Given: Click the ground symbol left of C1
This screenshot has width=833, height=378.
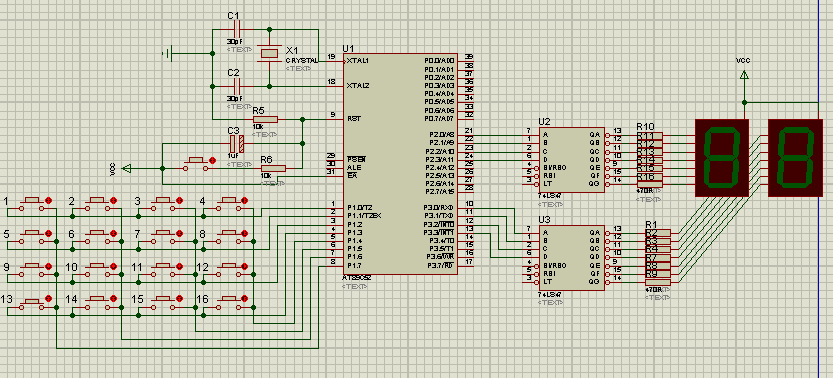Looking at the screenshot, I should coord(168,53).
